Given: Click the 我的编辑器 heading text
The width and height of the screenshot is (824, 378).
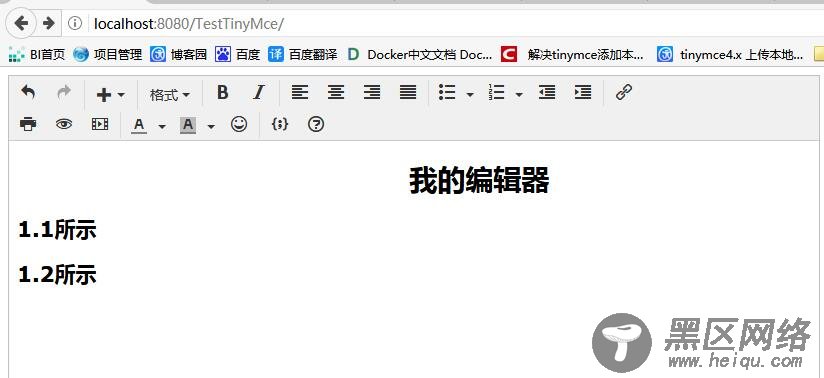Looking at the screenshot, I should [x=479, y=181].
